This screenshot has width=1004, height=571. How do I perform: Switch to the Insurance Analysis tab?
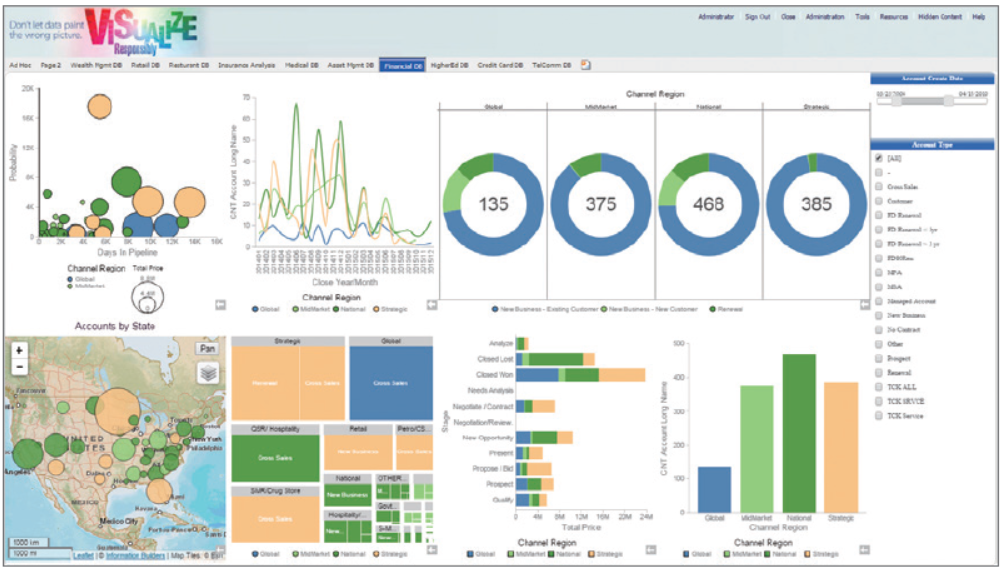tap(246, 65)
